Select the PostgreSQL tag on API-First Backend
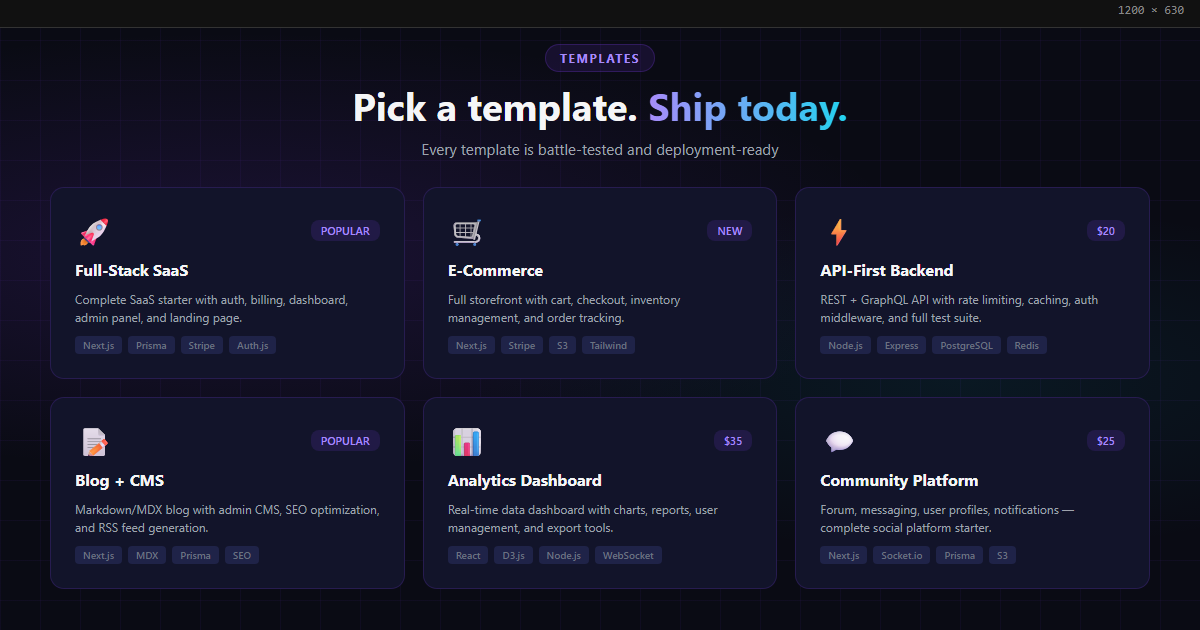The image size is (1200, 630). [x=966, y=345]
